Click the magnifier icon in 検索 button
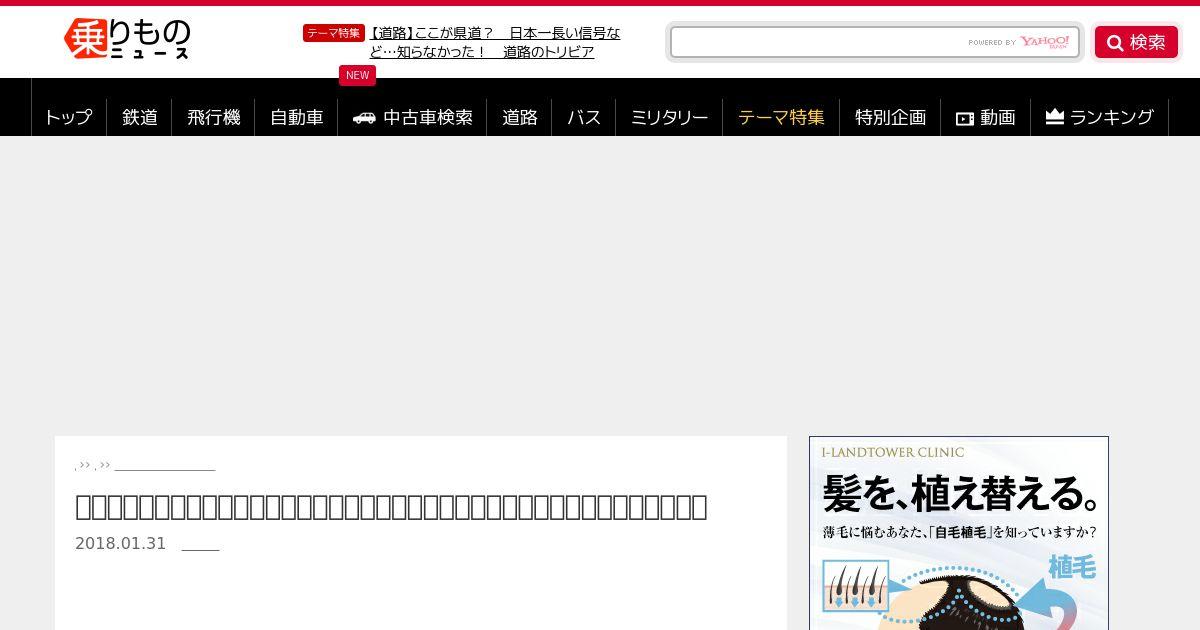This screenshot has height=630, width=1200. click(1115, 43)
